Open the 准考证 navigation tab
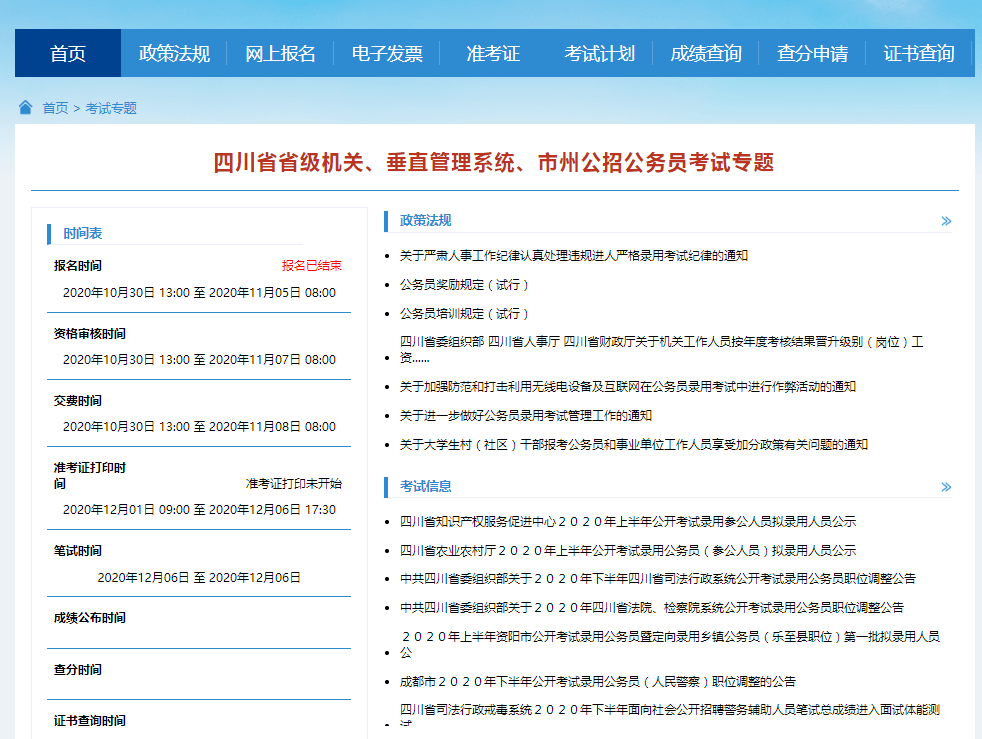The image size is (982, 739). [493, 53]
